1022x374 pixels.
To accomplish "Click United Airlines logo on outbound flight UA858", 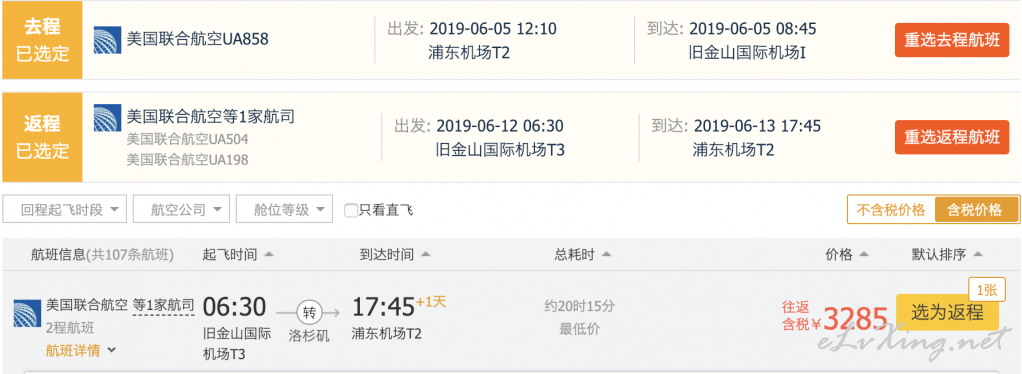I will (x=108, y=40).
